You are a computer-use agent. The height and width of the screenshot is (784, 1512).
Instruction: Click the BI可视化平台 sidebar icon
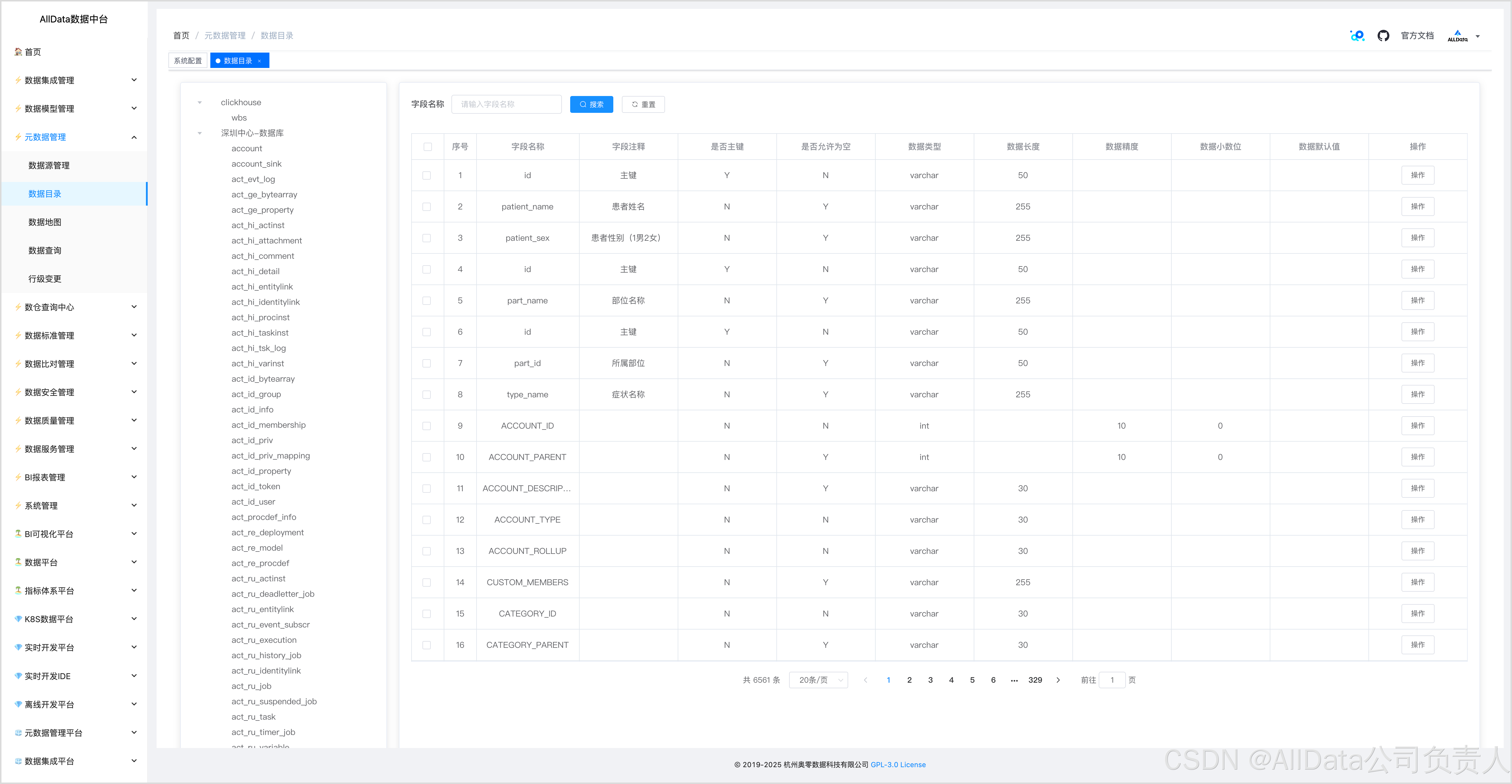coord(18,534)
